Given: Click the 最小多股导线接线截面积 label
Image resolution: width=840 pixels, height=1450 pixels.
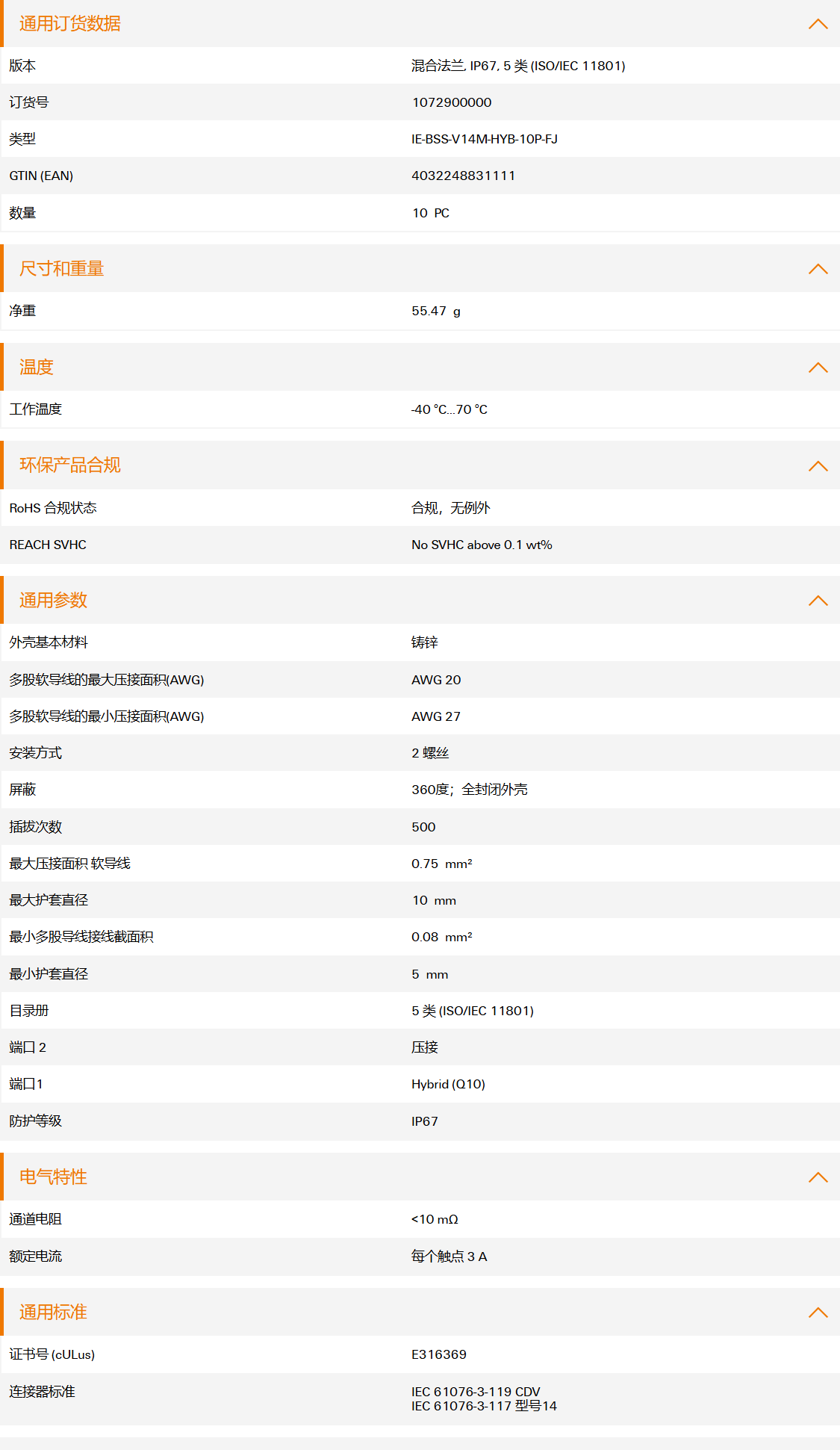Looking at the screenshot, I should [81, 937].
